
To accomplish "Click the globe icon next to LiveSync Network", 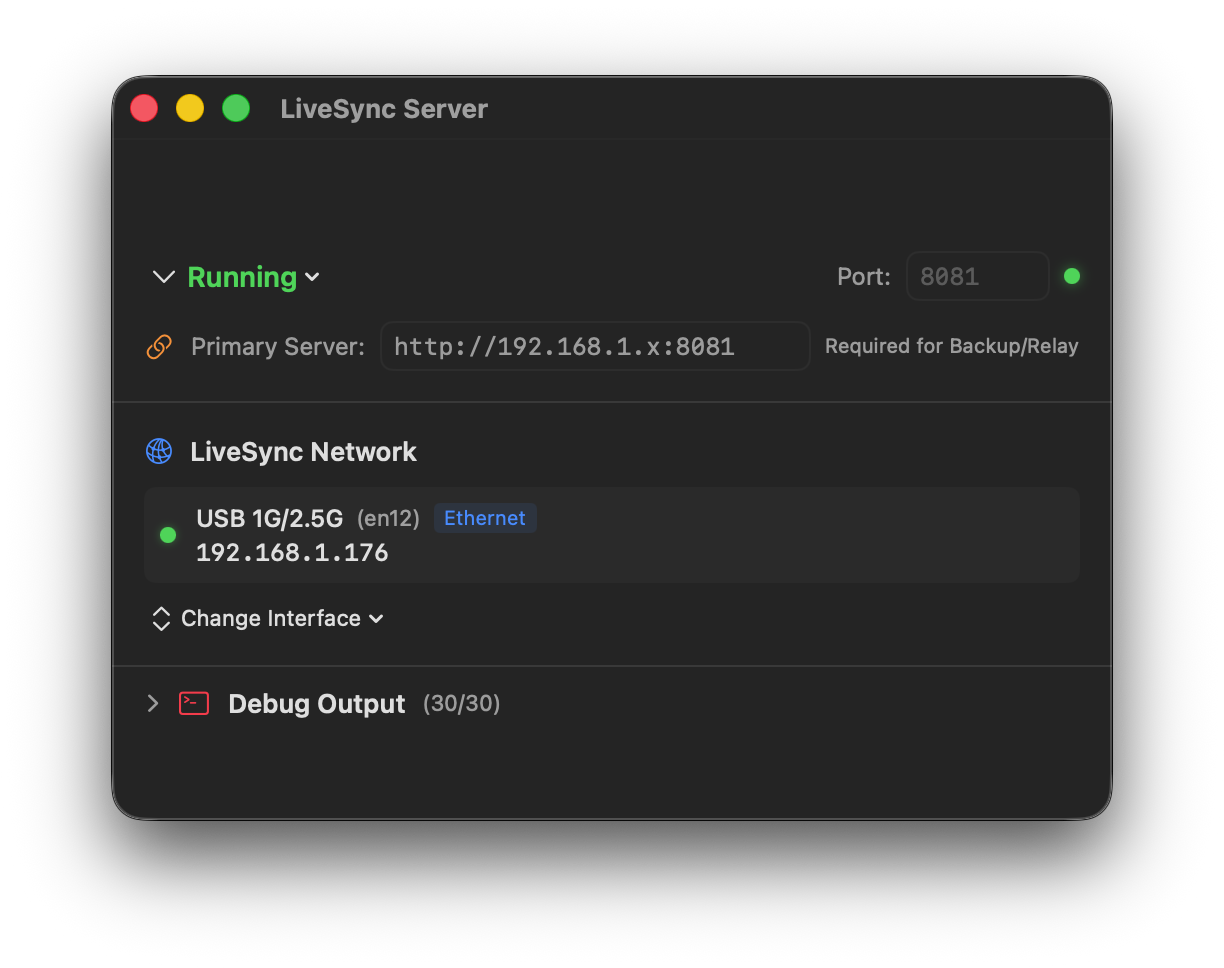I will (x=159, y=451).
